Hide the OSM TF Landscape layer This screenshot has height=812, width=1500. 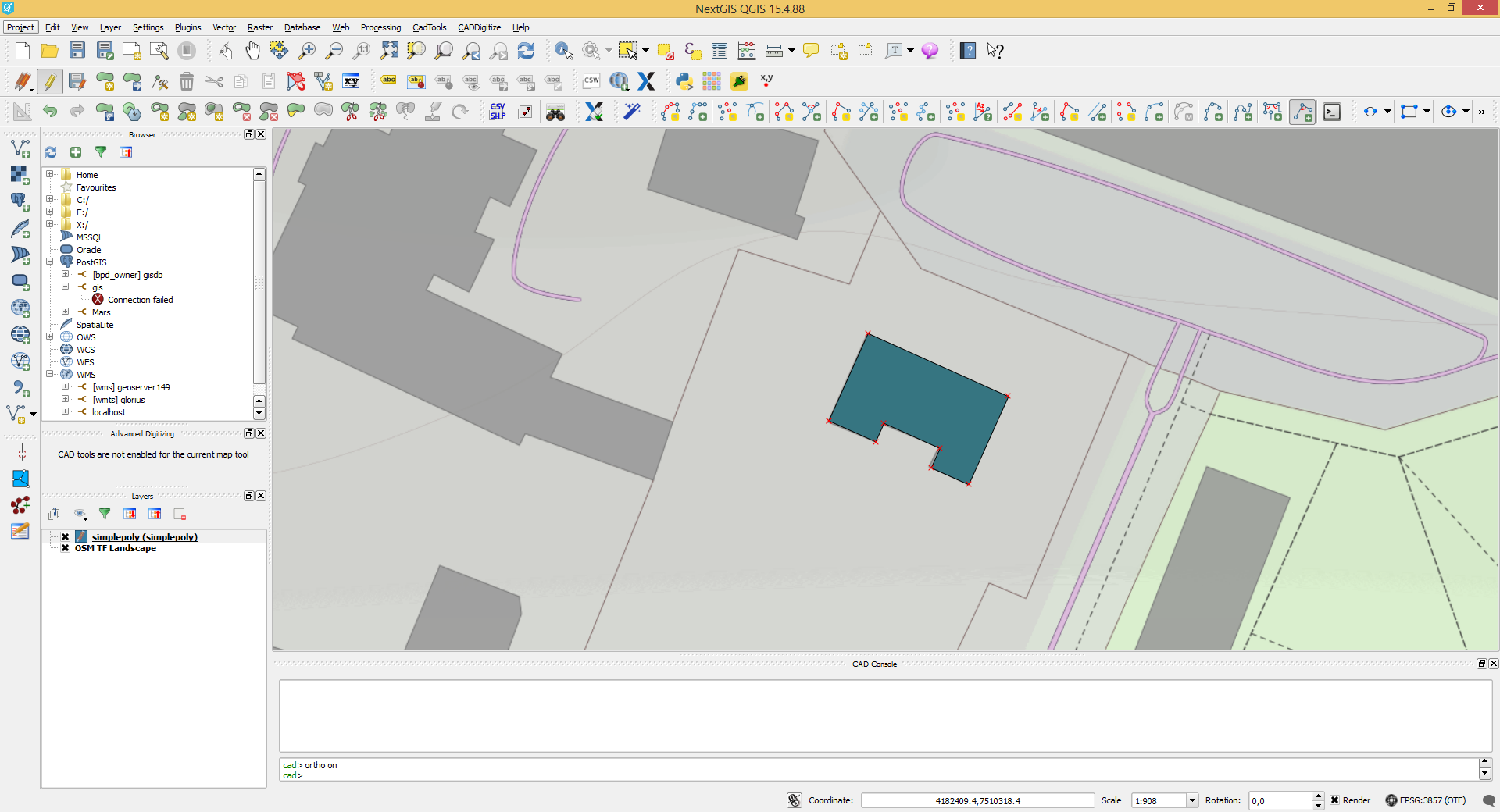click(66, 548)
